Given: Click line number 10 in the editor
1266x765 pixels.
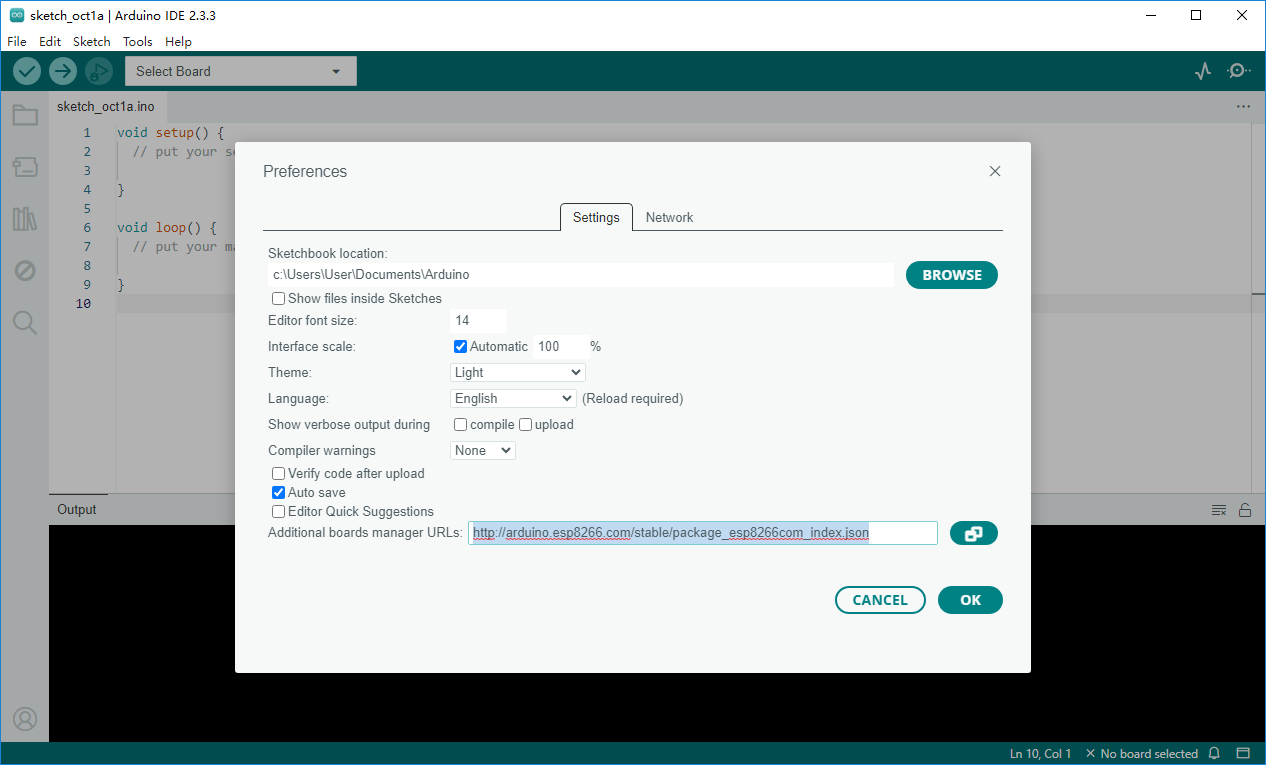Looking at the screenshot, I should pos(83,303).
